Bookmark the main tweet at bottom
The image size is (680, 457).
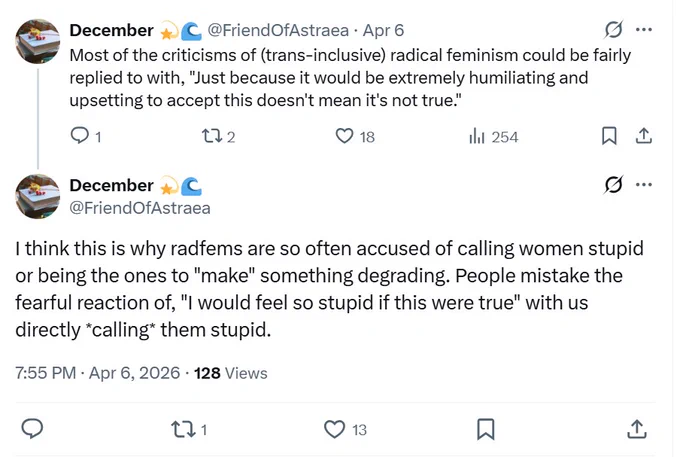click(x=485, y=429)
